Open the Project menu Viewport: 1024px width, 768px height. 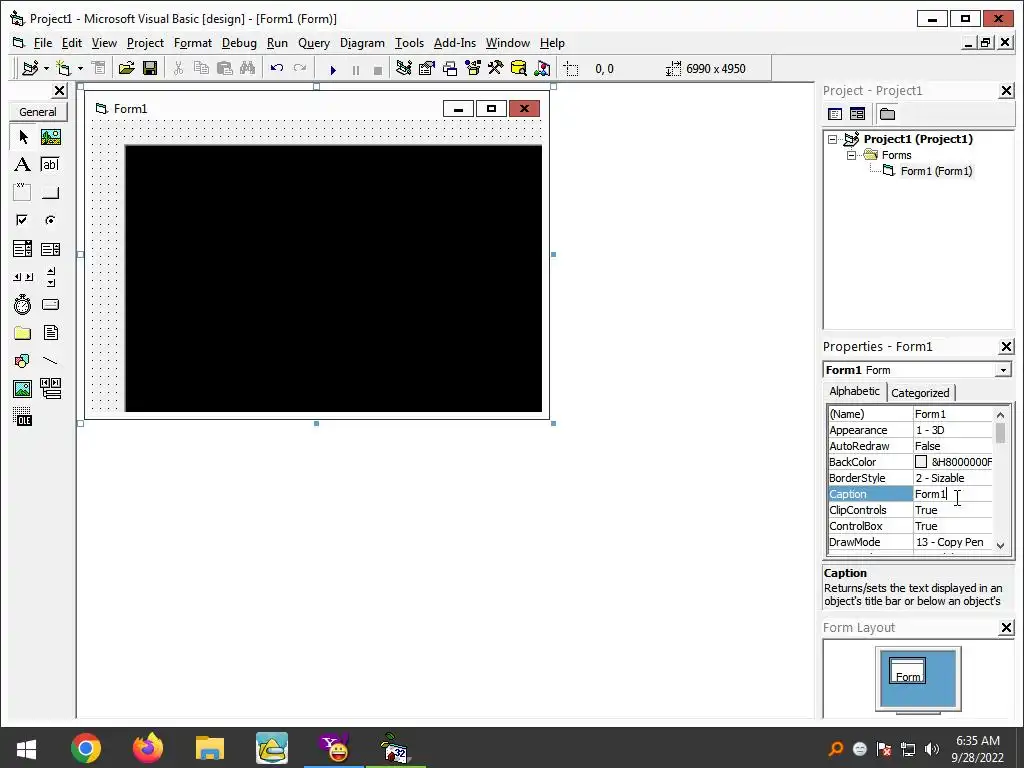(x=145, y=43)
